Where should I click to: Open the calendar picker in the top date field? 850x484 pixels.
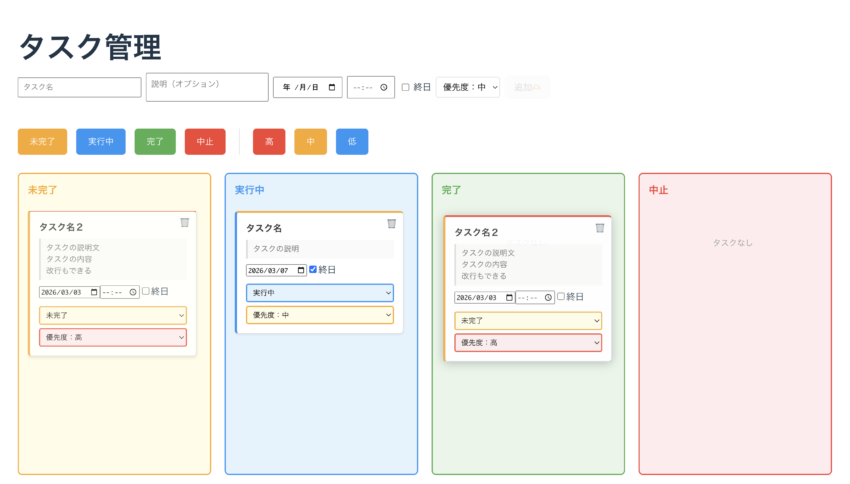pyautogui.click(x=332, y=88)
